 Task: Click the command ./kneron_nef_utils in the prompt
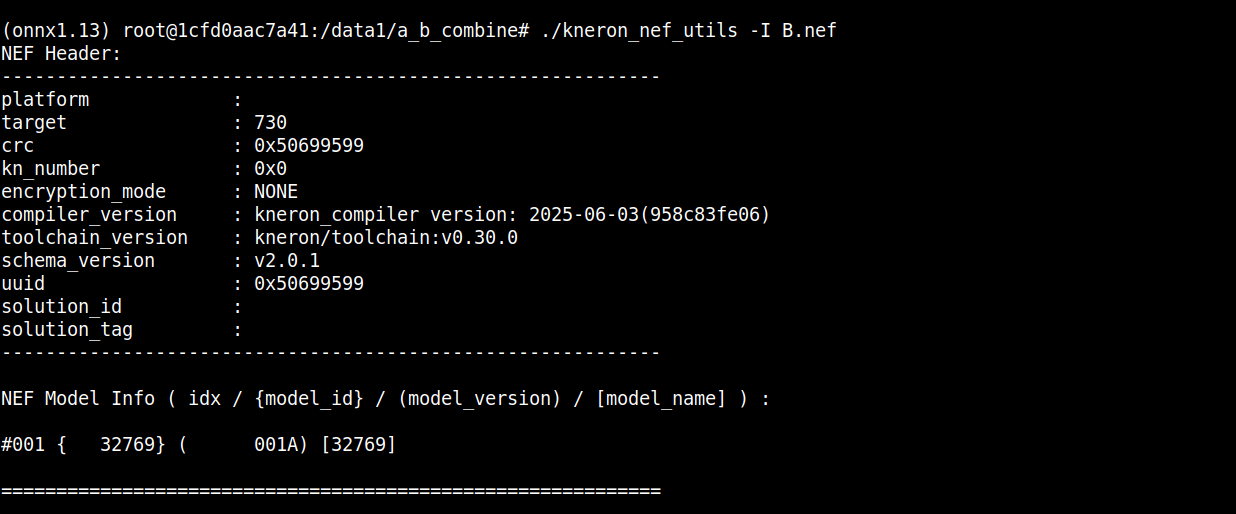633,31
